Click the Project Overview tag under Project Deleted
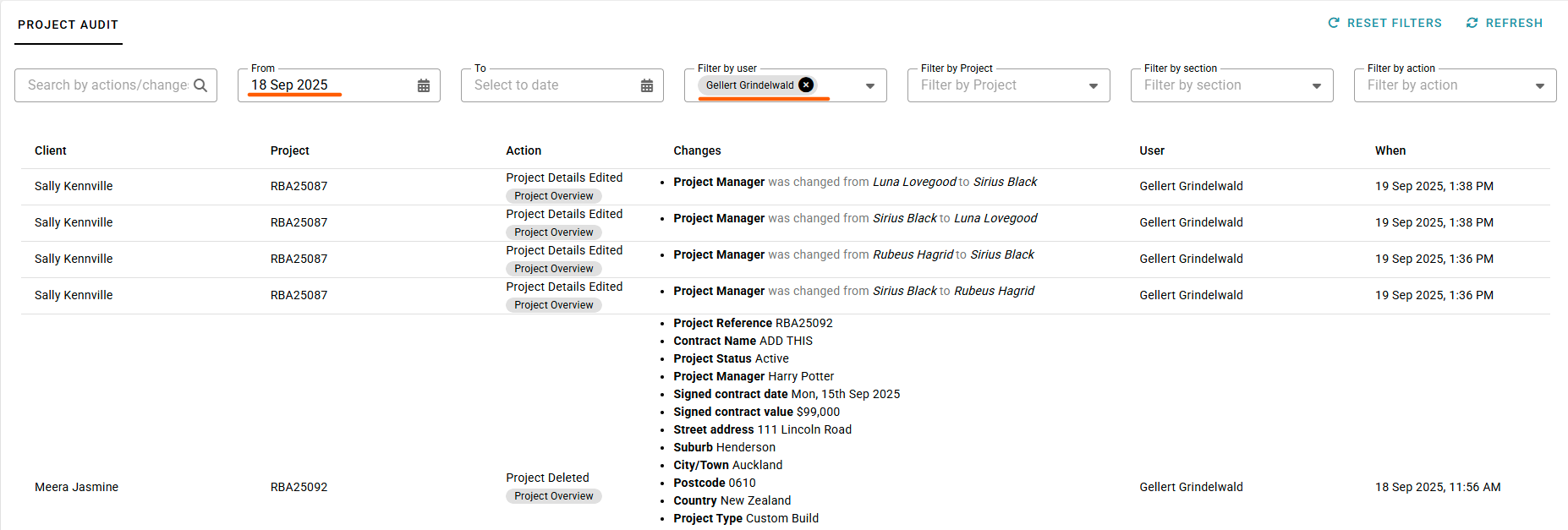This screenshot has width=1568, height=530. pyautogui.click(x=554, y=496)
